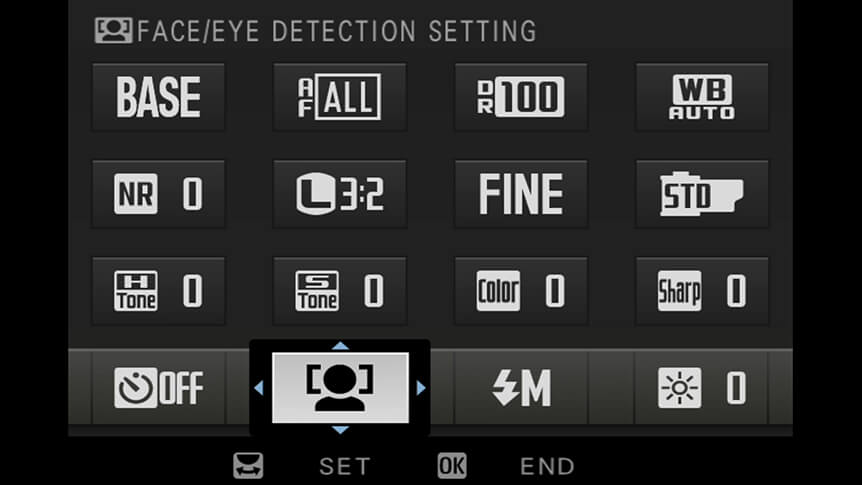
Task: Click the up arrow above face detection
Action: click(340, 345)
